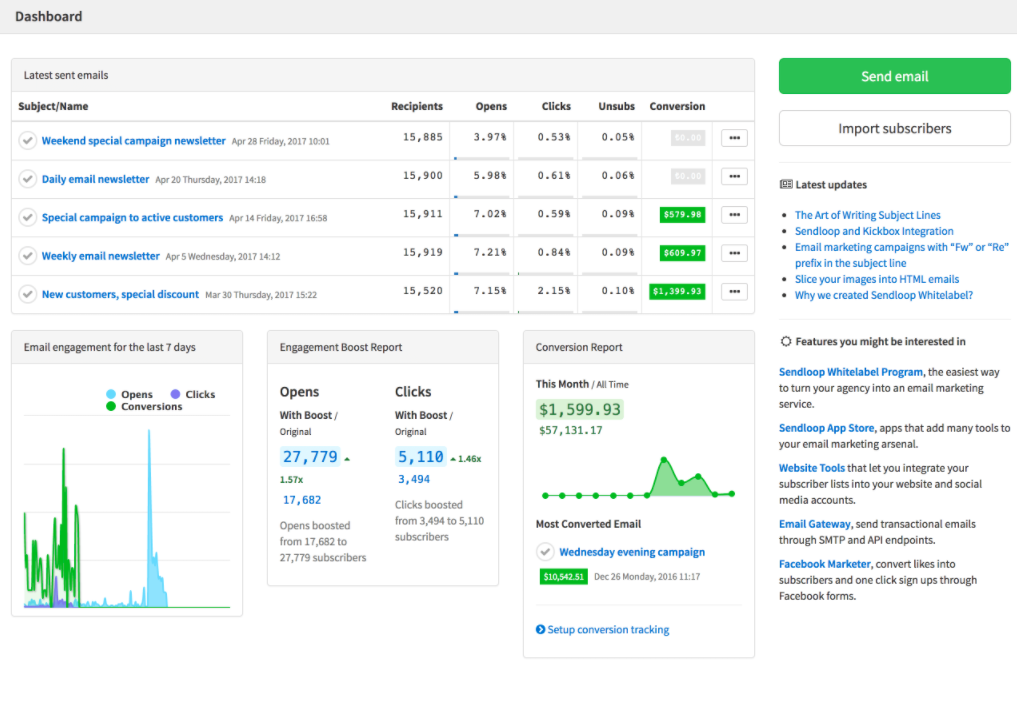This screenshot has height=714, width=1017.
Task: Click checkmark icon beside New customers, special discount
Action: [x=27, y=294]
